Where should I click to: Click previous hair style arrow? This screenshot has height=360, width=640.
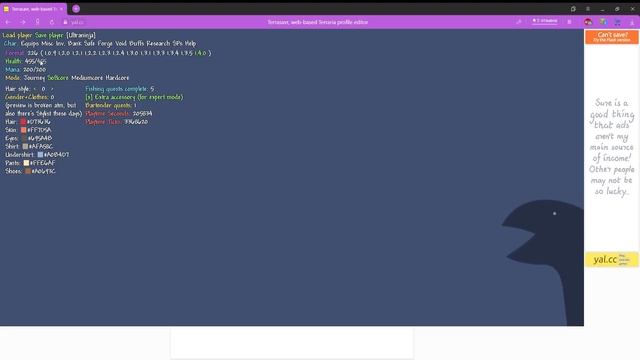pos(35,89)
